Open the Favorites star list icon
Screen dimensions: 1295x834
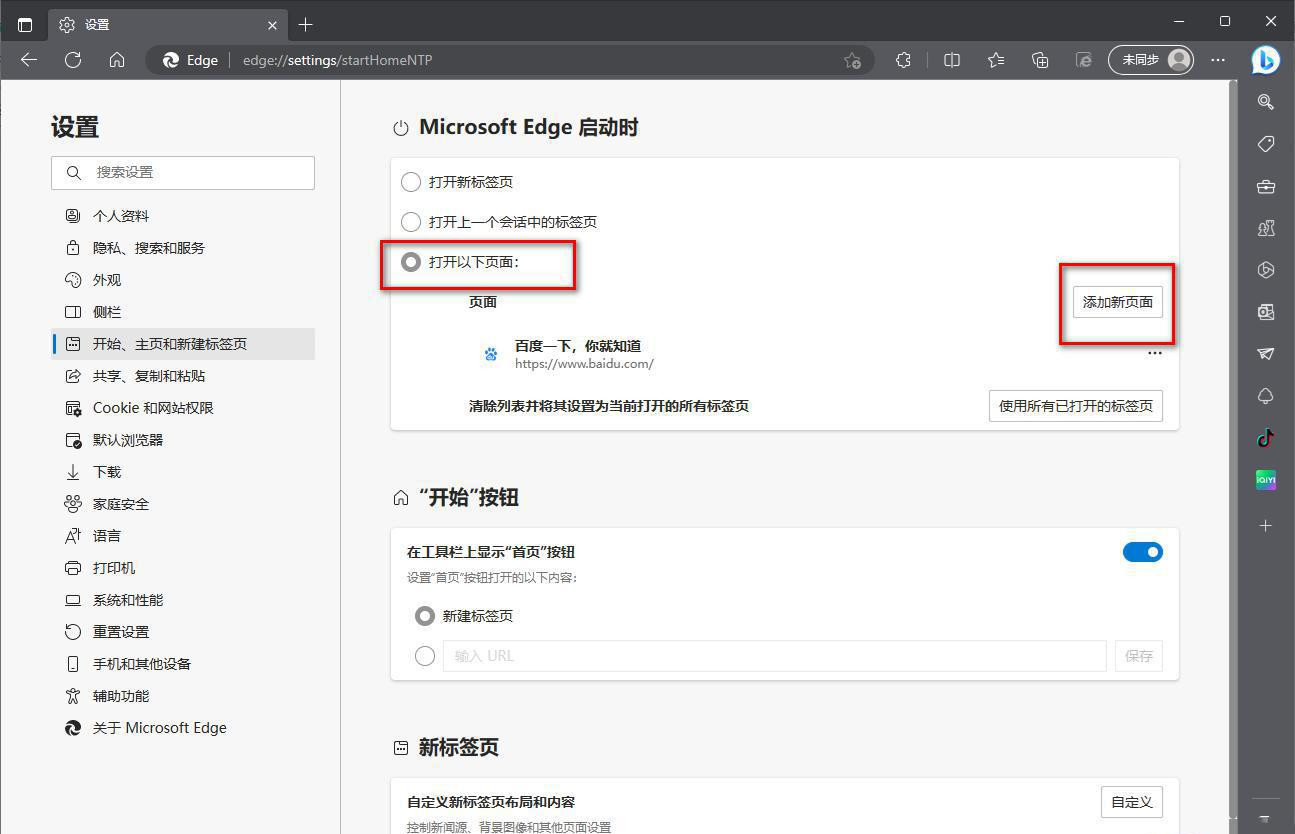[x=996, y=60]
